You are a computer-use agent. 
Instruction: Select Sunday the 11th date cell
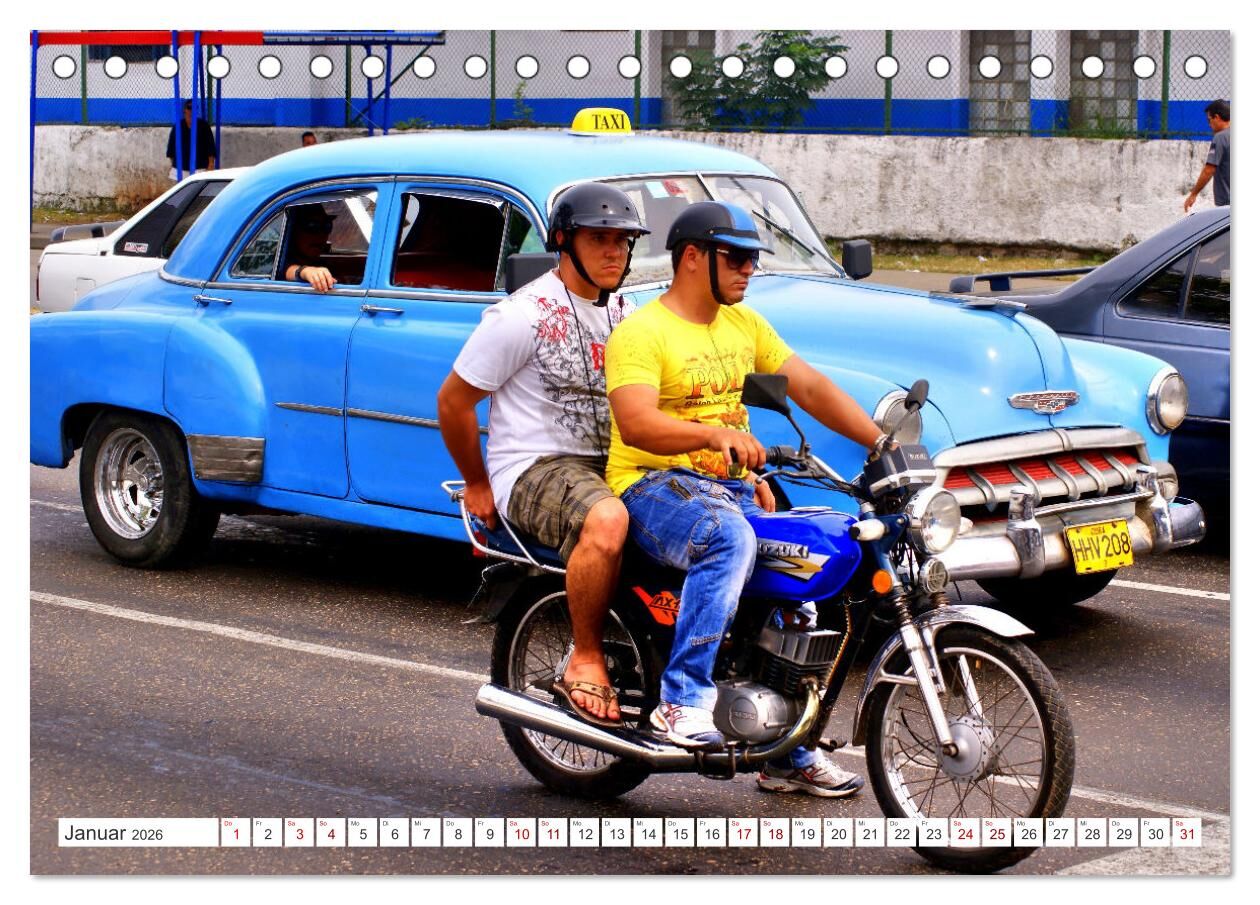(x=552, y=833)
